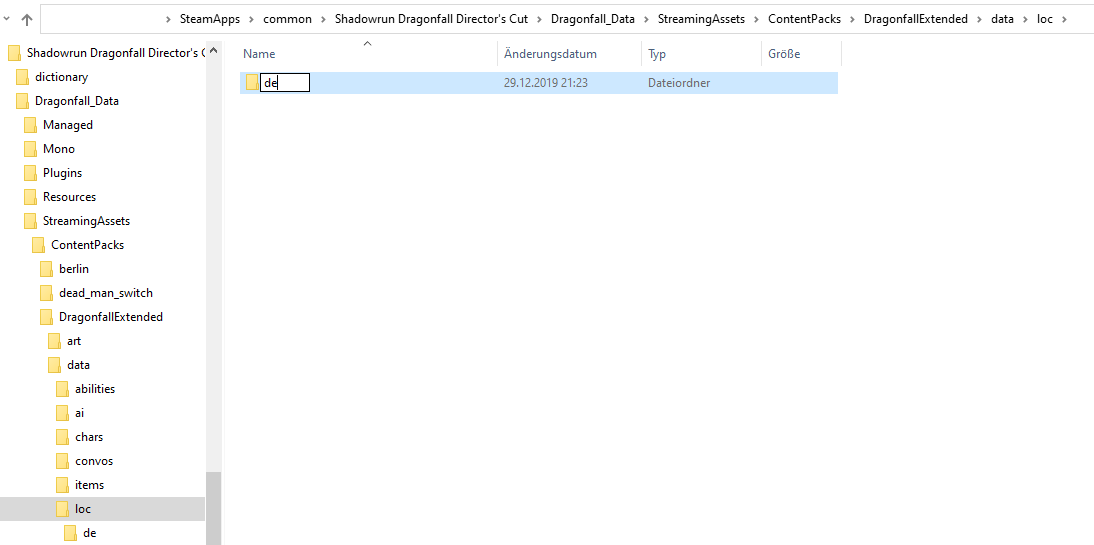Image resolution: width=1094 pixels, height=545 pixels.
Task: Click folder icon beside convos
Action: pyautogui.click(x=63, y=461)
